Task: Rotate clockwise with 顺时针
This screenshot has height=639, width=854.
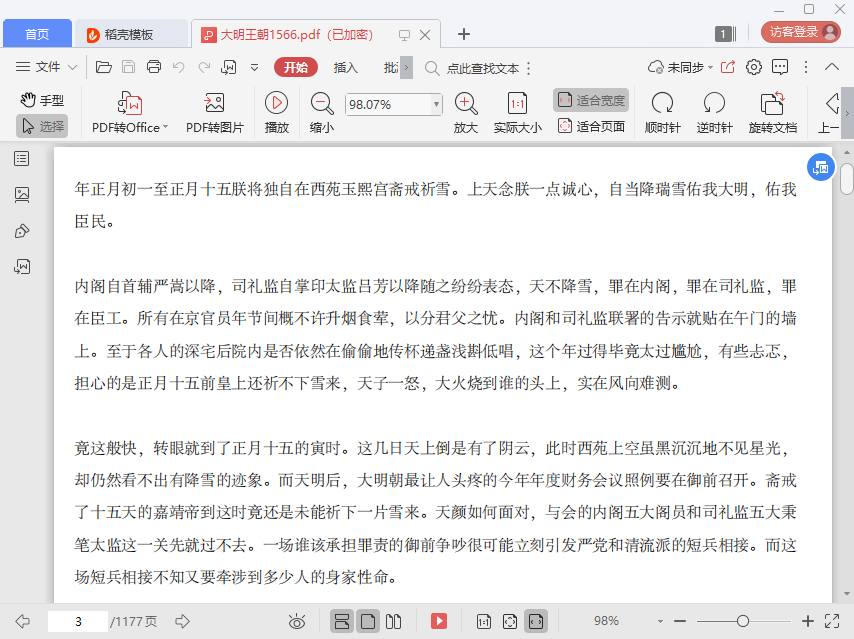Action: click(x=662, y=113)
